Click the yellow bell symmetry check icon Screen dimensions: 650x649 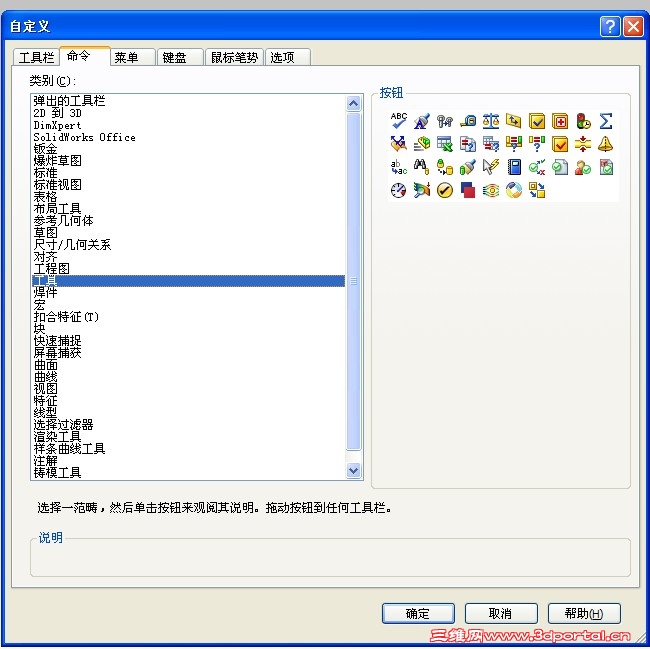tap(606, 144)
